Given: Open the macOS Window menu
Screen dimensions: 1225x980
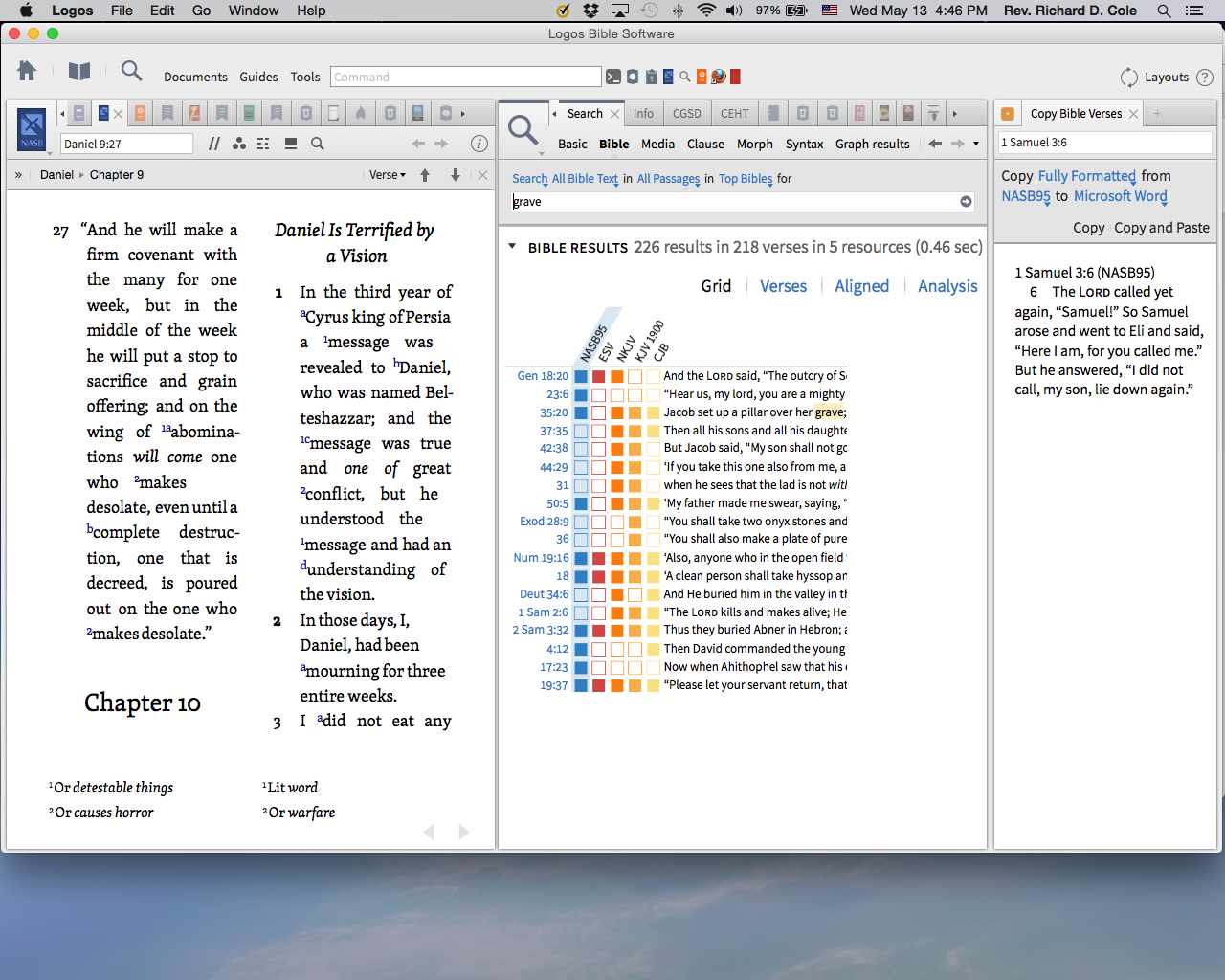Looking at the screenshot, I should coord(254,11).
